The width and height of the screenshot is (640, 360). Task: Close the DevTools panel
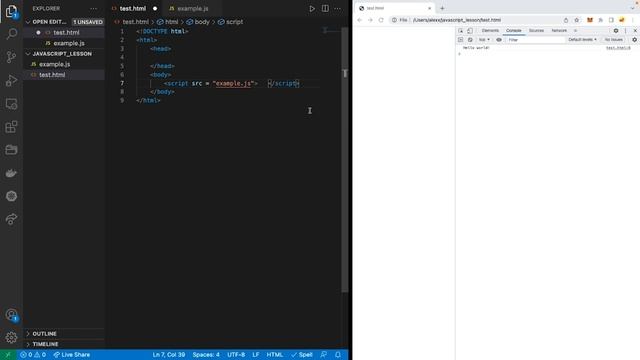coord(635,31)
